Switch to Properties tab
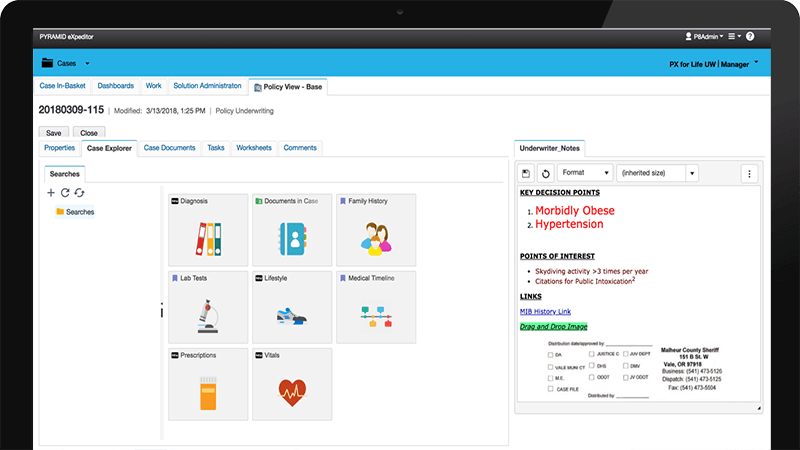The width and height of the screenshot is (800, 450). click(59, 148)
